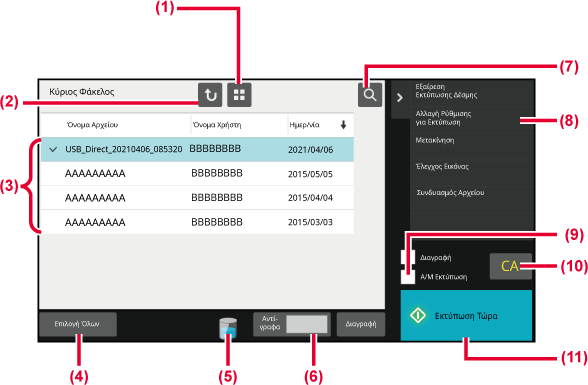This screenshot has width=588, height=385.
Task: Tick the Διαγραφή checkbox
Action: tap(408, 257)
